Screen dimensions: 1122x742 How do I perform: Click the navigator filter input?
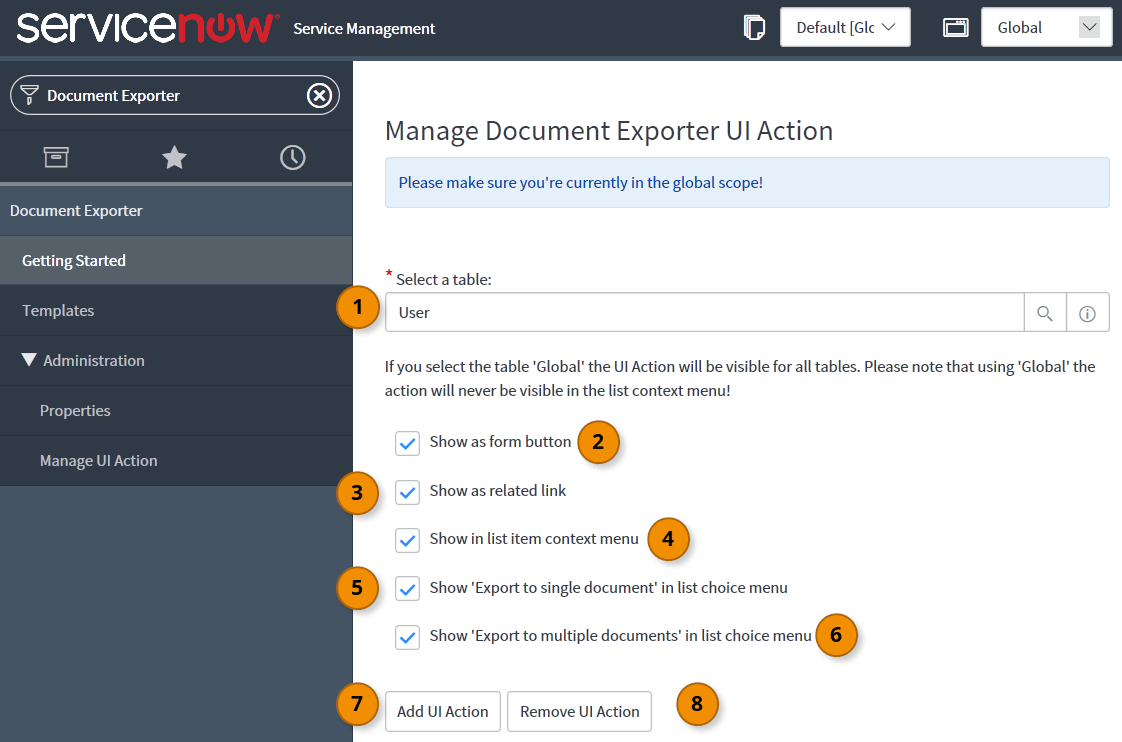[175, 95]
